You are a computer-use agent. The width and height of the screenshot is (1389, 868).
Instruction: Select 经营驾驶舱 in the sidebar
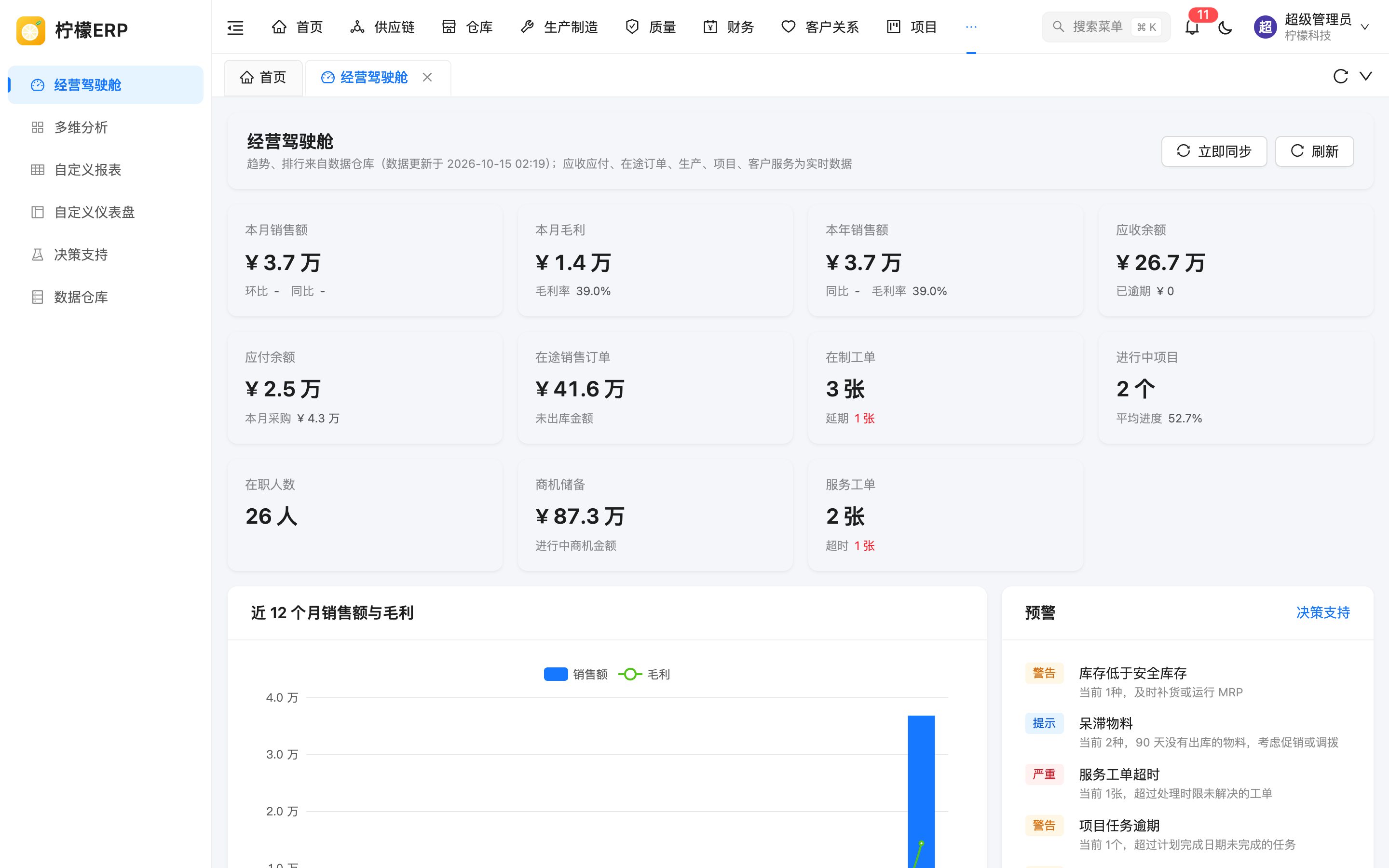106,85
